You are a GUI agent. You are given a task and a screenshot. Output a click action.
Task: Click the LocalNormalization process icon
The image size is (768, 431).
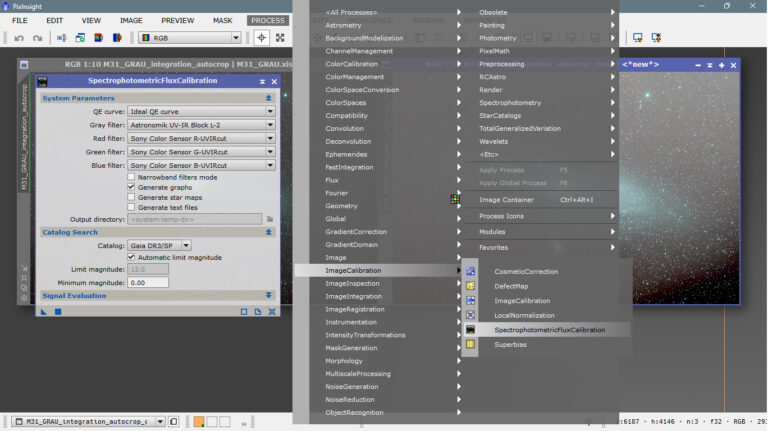470,315
